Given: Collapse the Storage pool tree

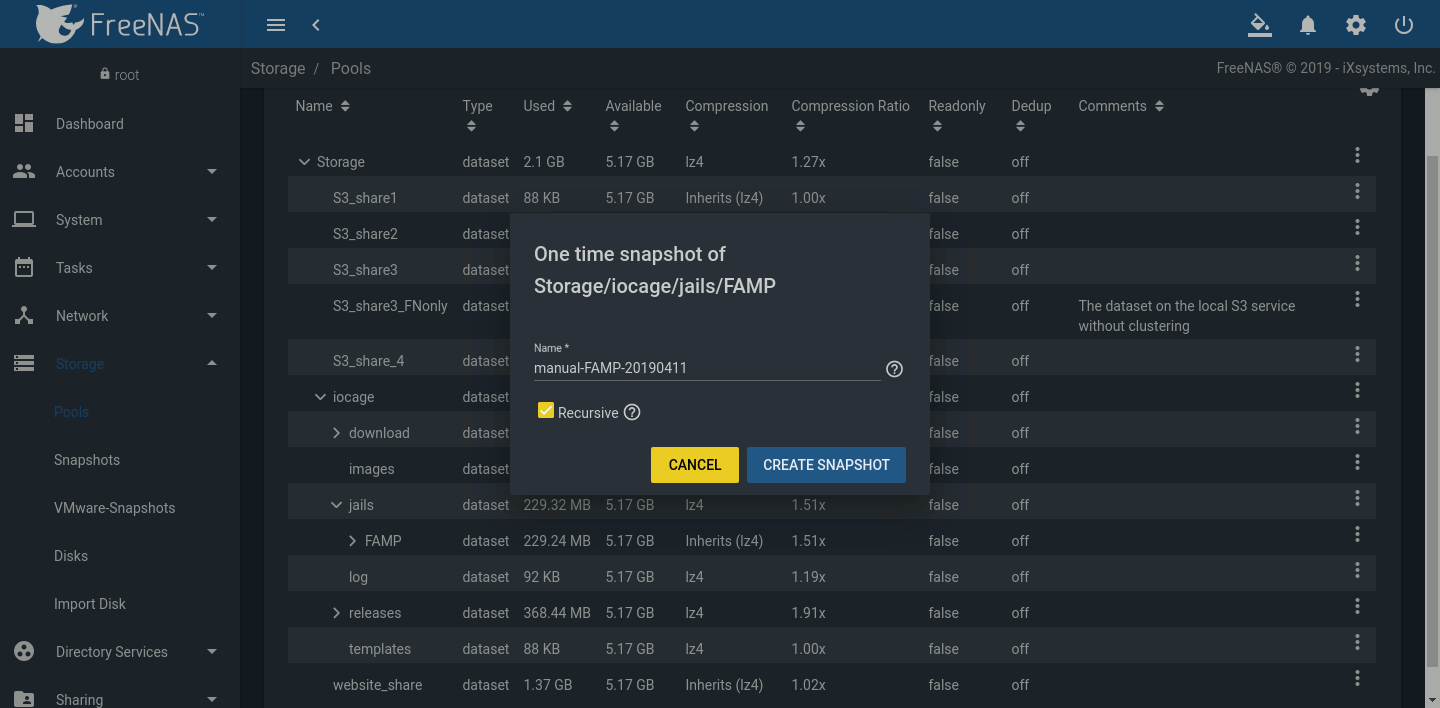Looking at the screenshot, I should [x=304, y=162].
